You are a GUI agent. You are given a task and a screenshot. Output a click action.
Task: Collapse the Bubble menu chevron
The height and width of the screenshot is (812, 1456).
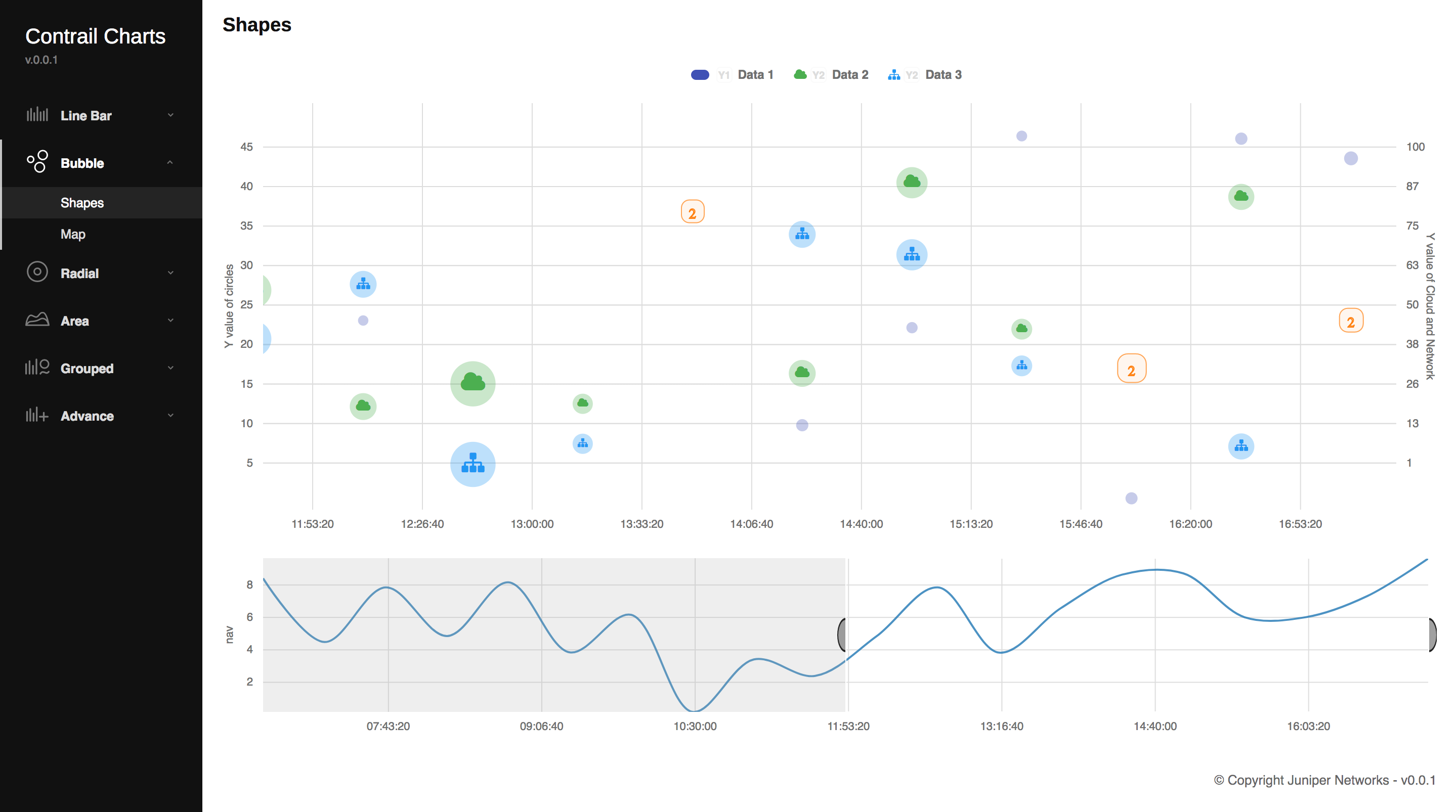pos(169,163)
